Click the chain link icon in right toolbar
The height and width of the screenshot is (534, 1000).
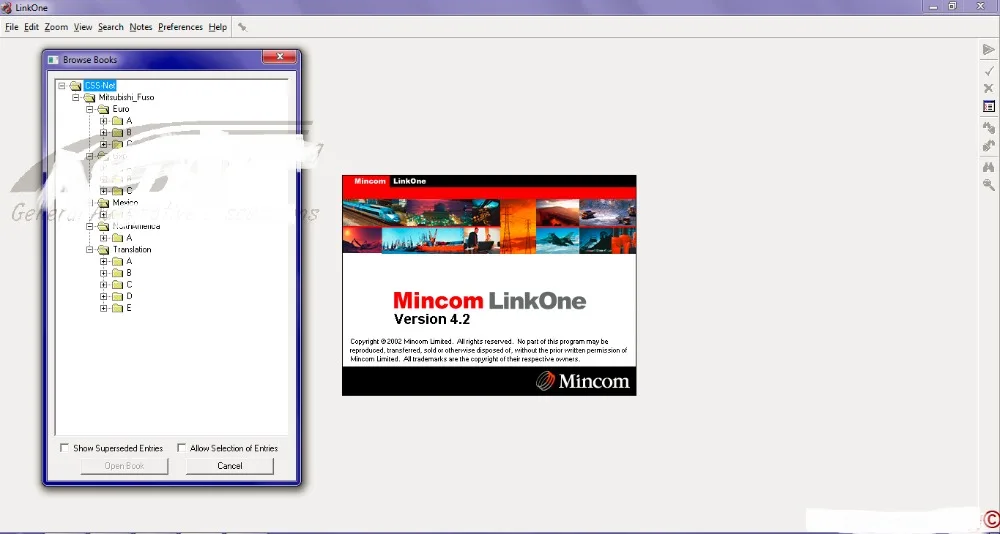point(989,128)
